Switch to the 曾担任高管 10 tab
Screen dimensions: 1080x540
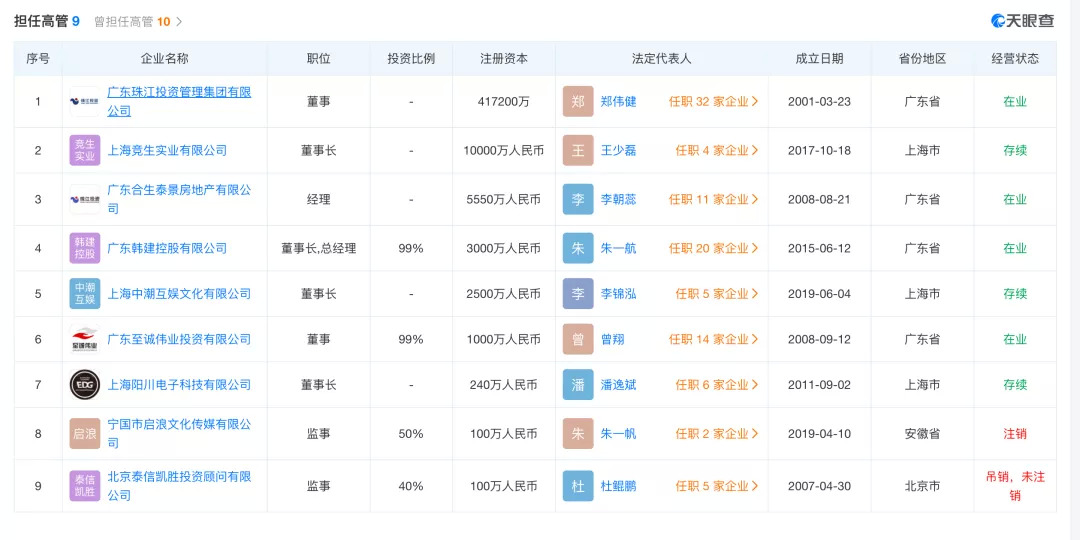[x=138, y=21]
